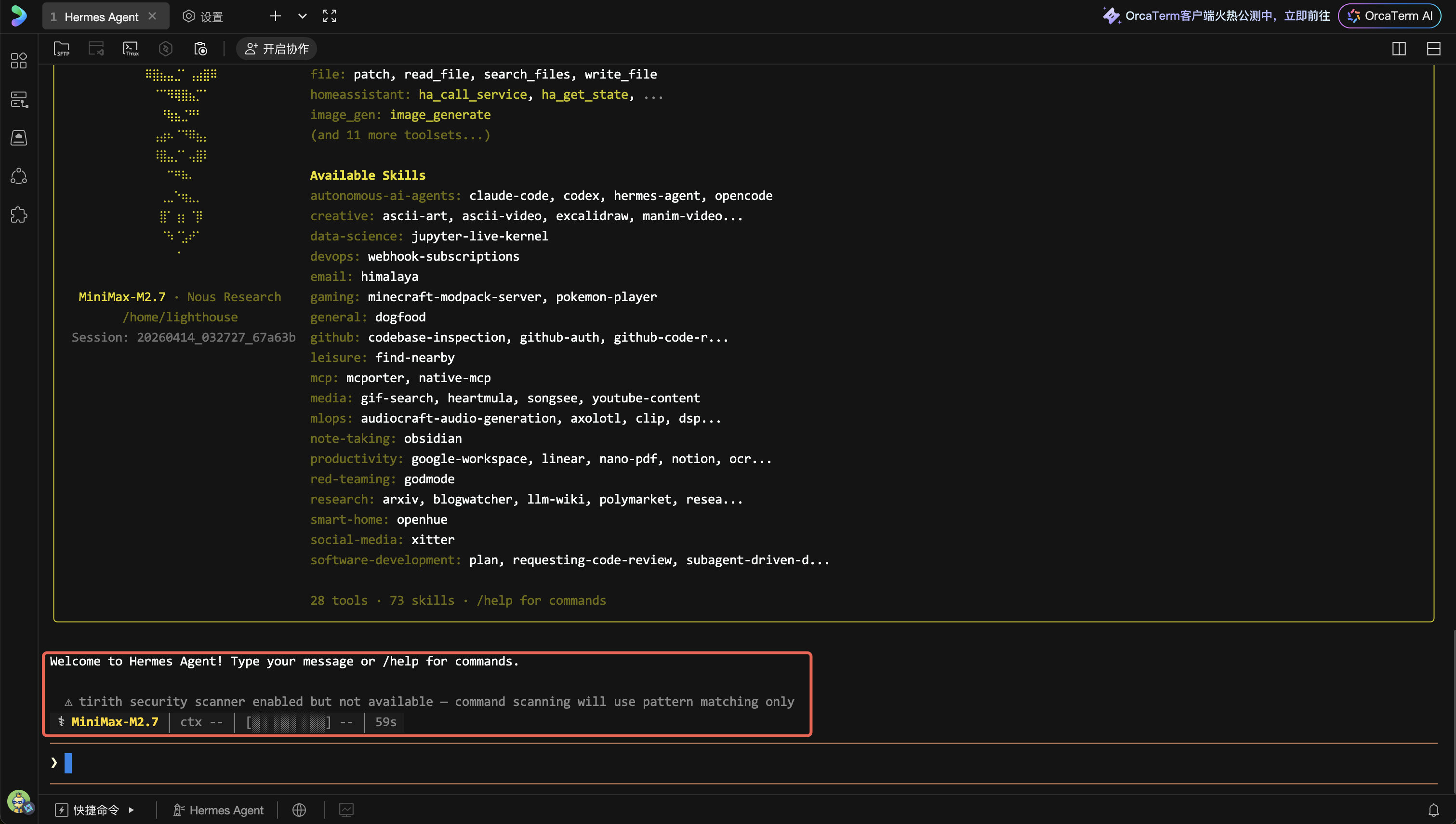Screen dimensions: 1456x824
Task: Expand the new-tab options chevron
Action: [302, 16]
